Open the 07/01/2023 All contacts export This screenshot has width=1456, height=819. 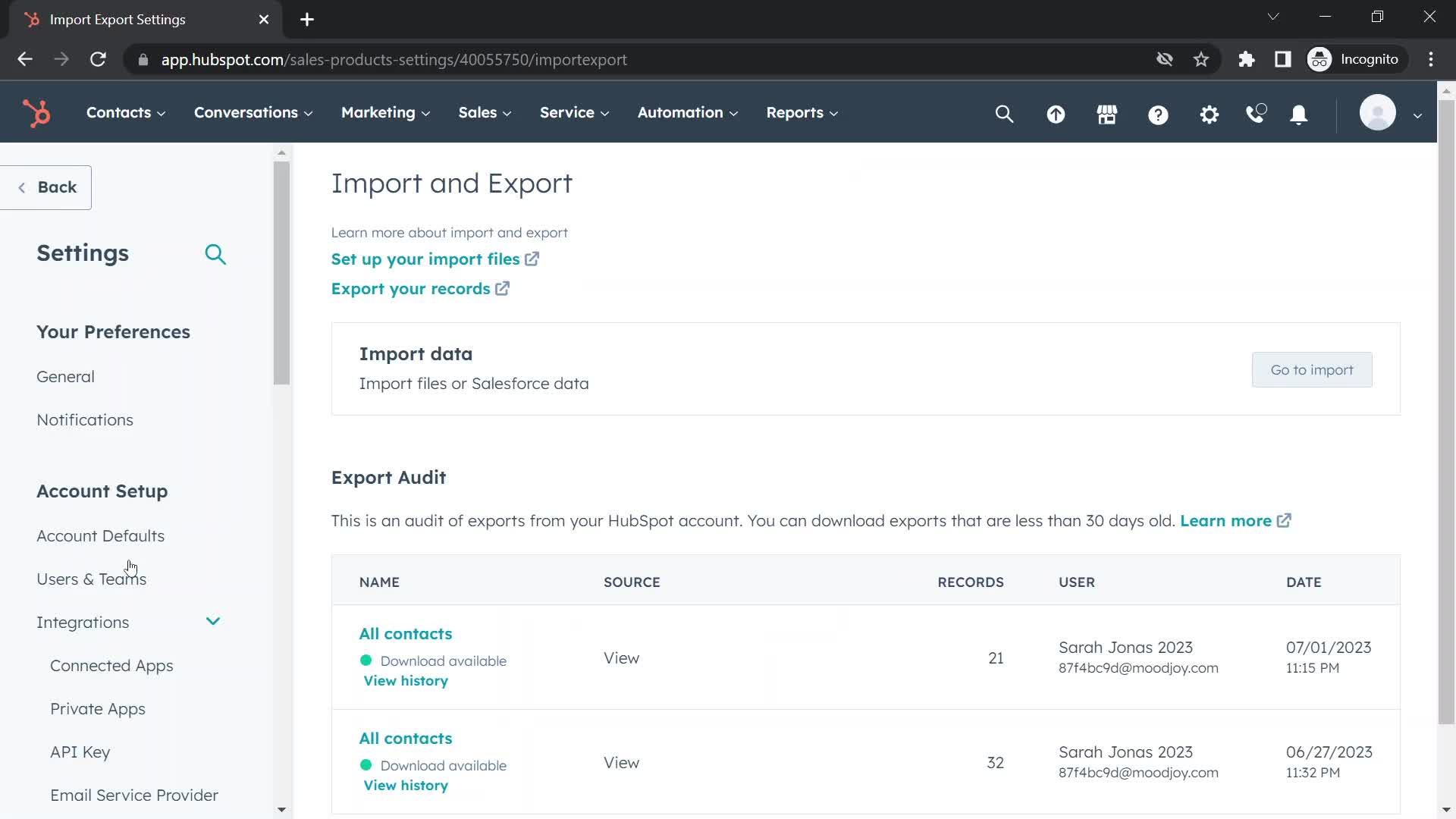tap(406, 634)
